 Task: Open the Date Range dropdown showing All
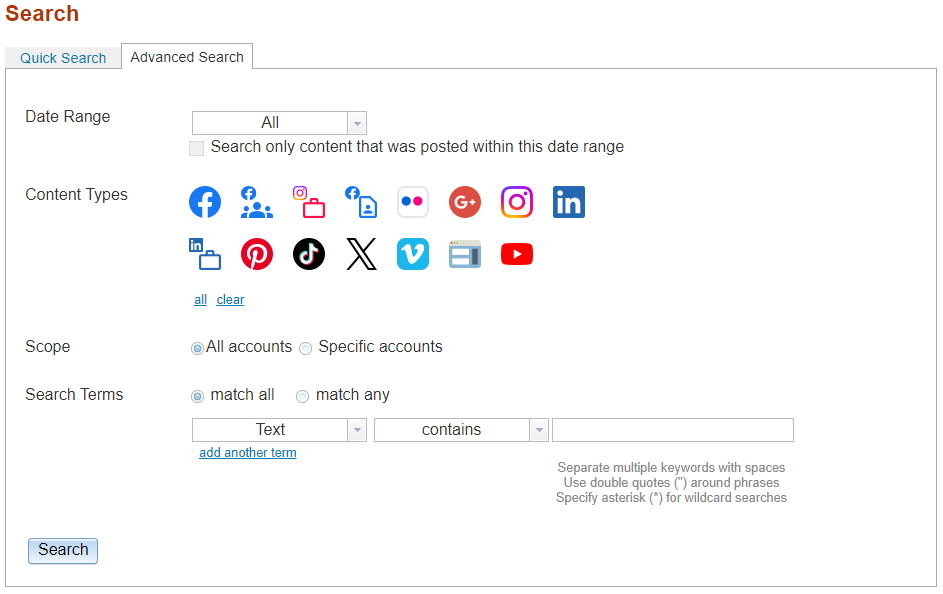(279, 123)
